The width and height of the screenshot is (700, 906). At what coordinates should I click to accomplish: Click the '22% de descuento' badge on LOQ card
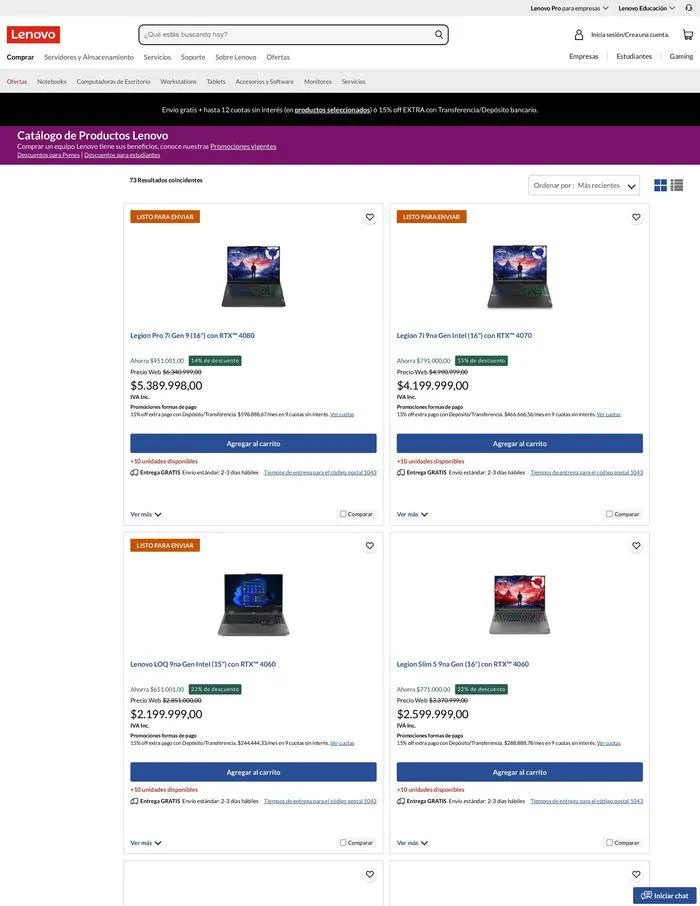(215, 689)
